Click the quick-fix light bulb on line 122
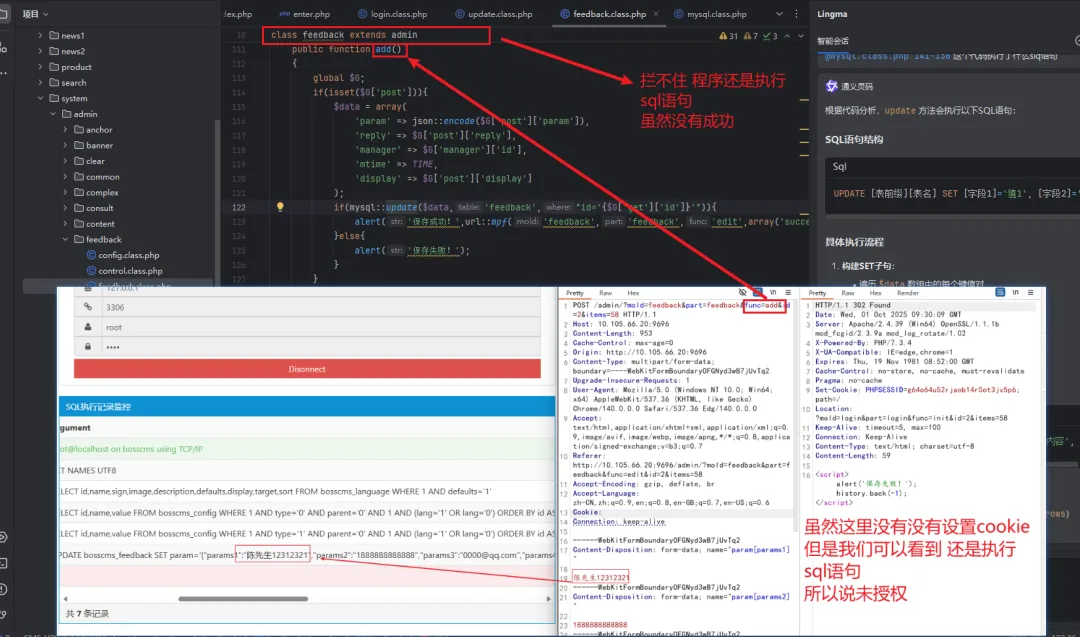 click(x=280, y=207)
